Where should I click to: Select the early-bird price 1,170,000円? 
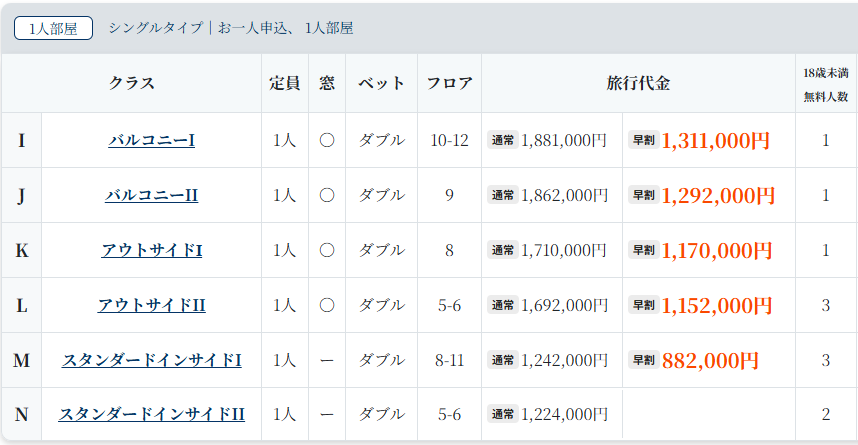pos(716,250)
